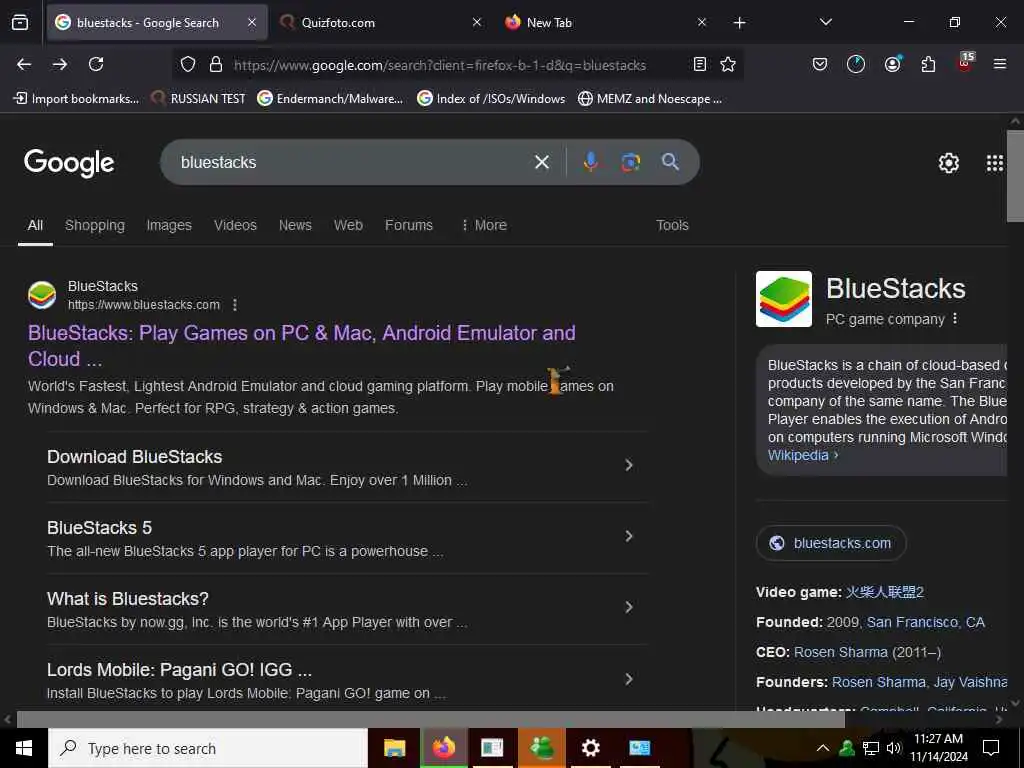Search by image with Google Lens icon
Viewport: 1024px width, 768px height.
pos(630,162)
